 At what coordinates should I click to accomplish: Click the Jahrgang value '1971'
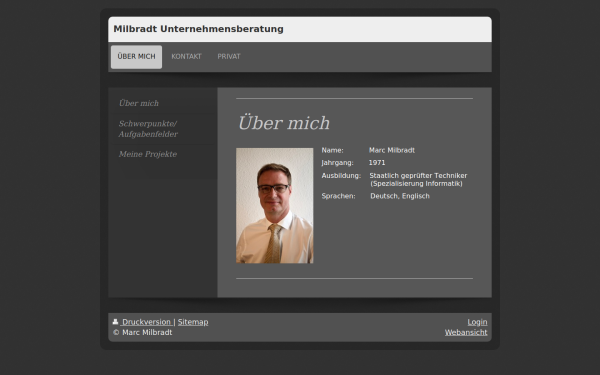tap(377, 163)
